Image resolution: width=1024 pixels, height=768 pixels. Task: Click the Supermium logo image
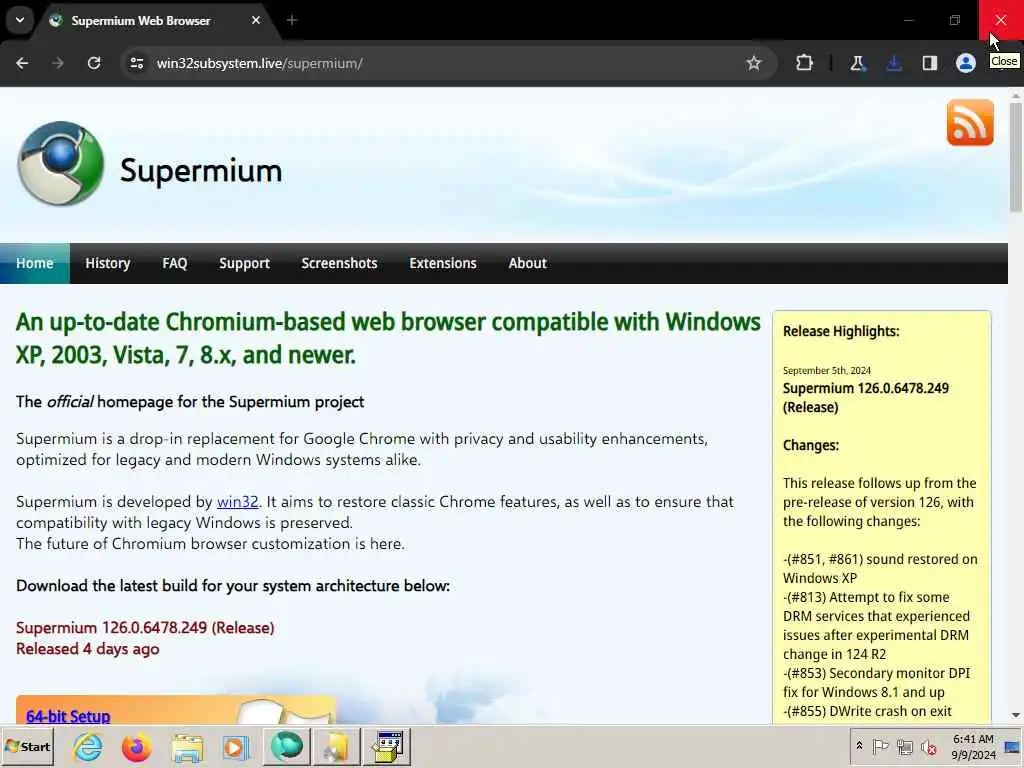tap(60, 163)
